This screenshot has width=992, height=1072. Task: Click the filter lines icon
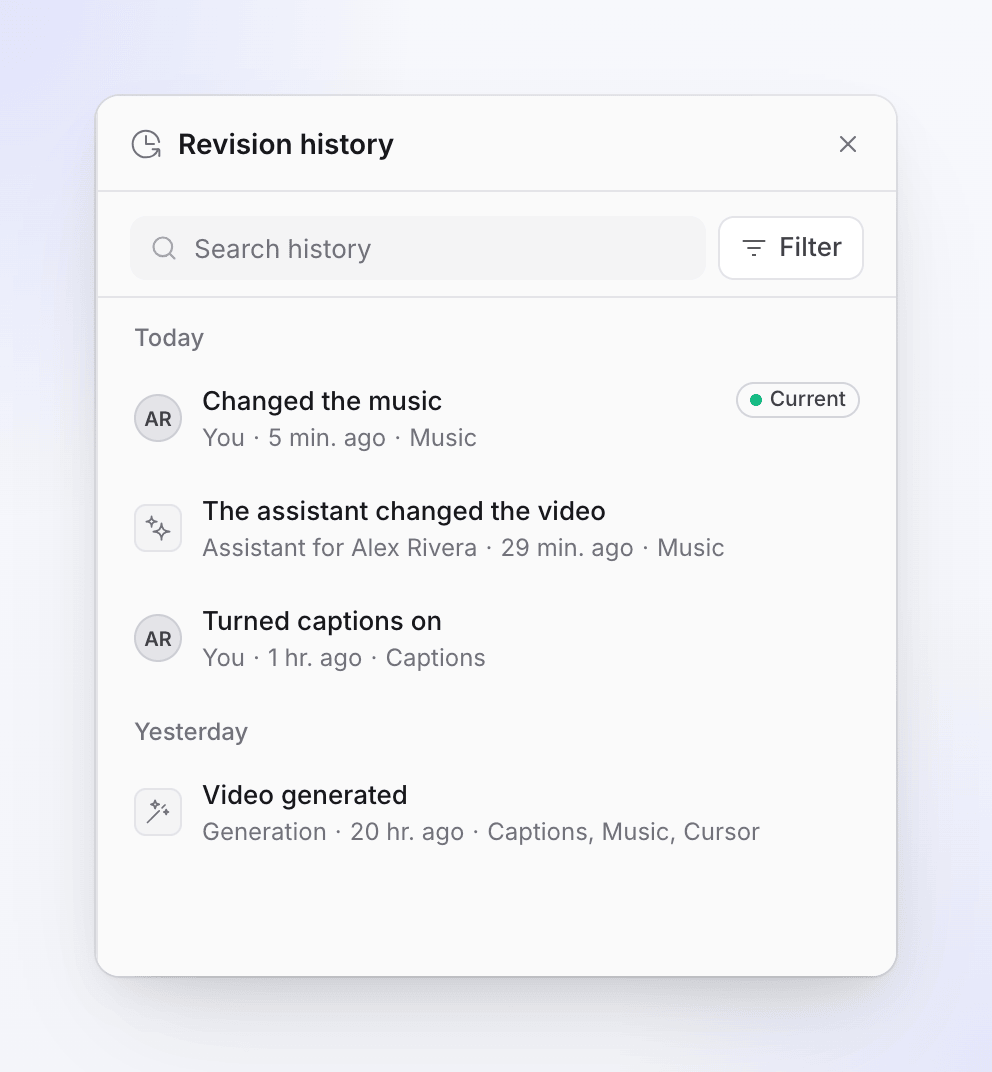pyautogui.click(x=753, y=247)
